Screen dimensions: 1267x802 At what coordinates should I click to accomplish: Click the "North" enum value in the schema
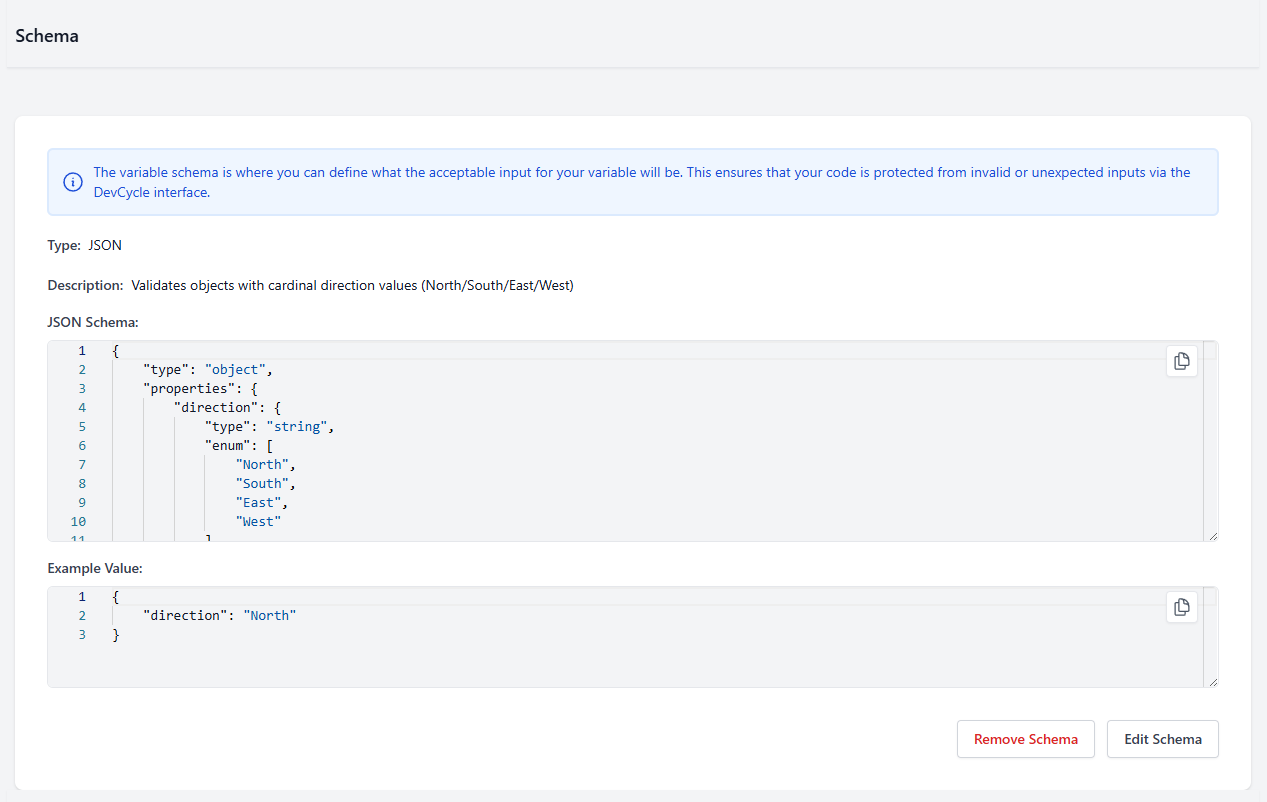(263, 464)
